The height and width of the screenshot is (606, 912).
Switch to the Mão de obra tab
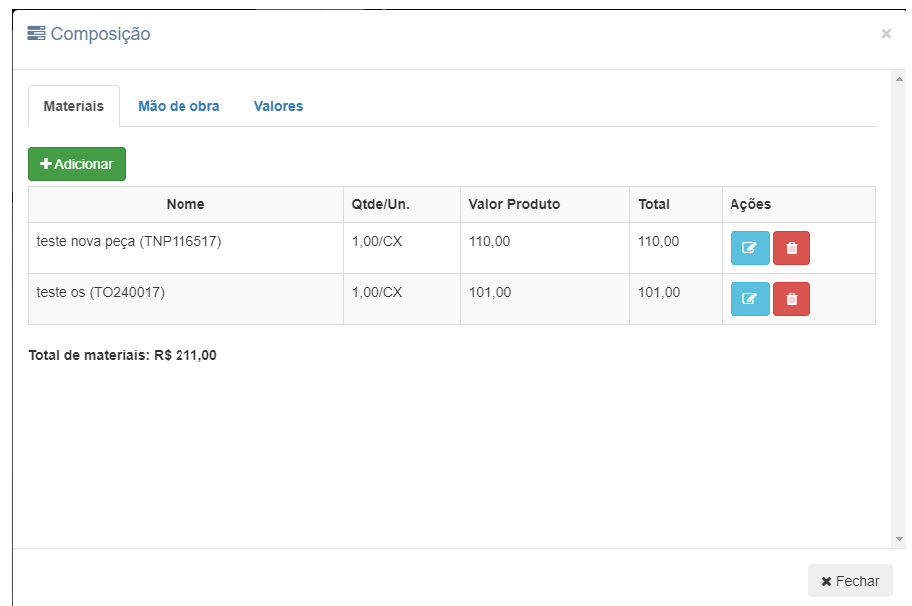pyautogui.click(x=179, y=106)
